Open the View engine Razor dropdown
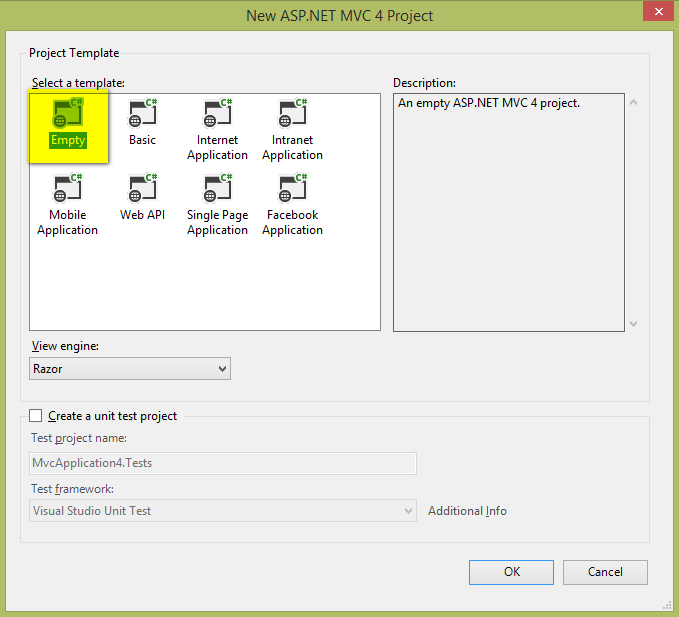 click(130, 369)
